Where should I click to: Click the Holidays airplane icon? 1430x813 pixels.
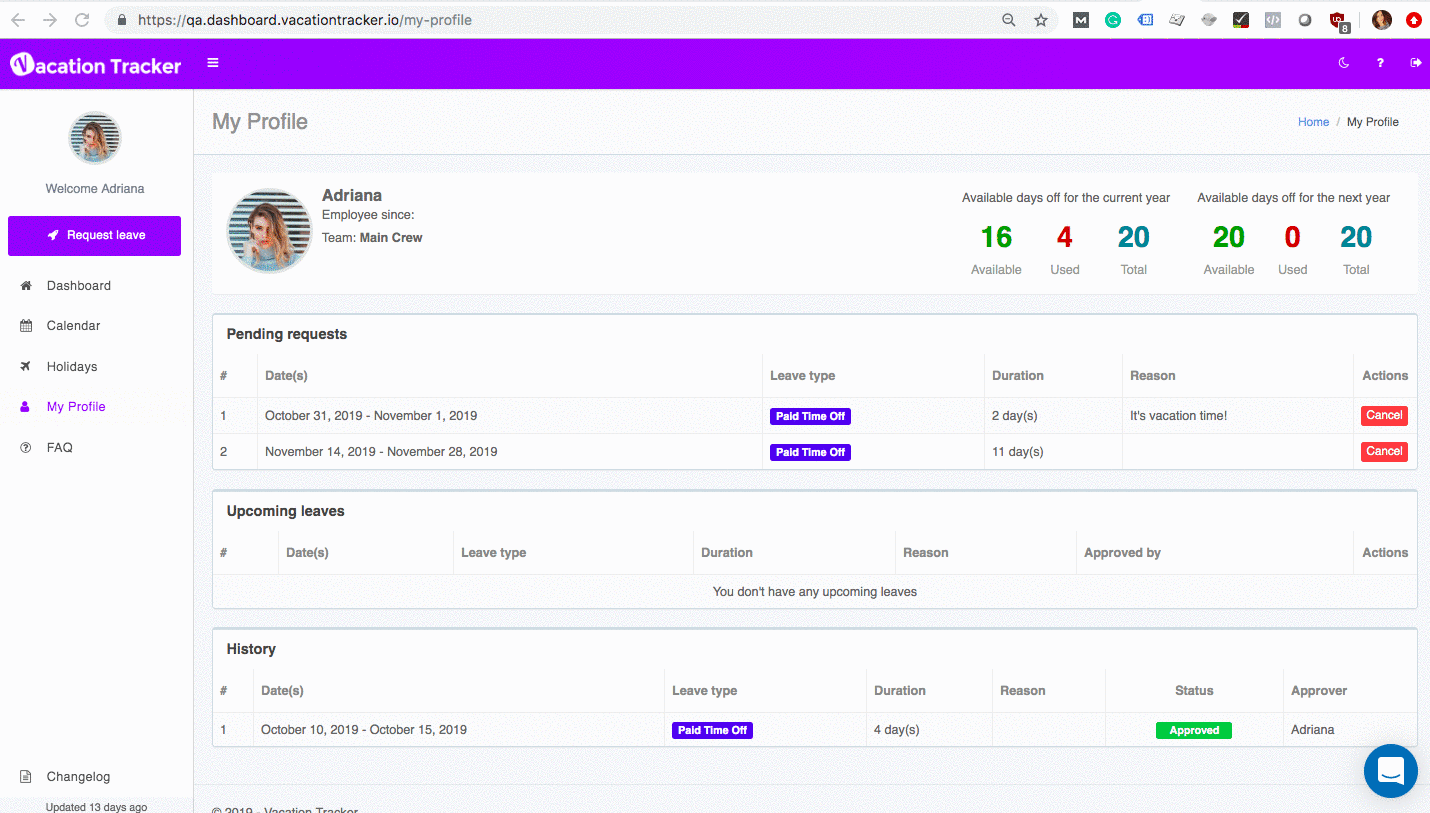pos(26,367)
